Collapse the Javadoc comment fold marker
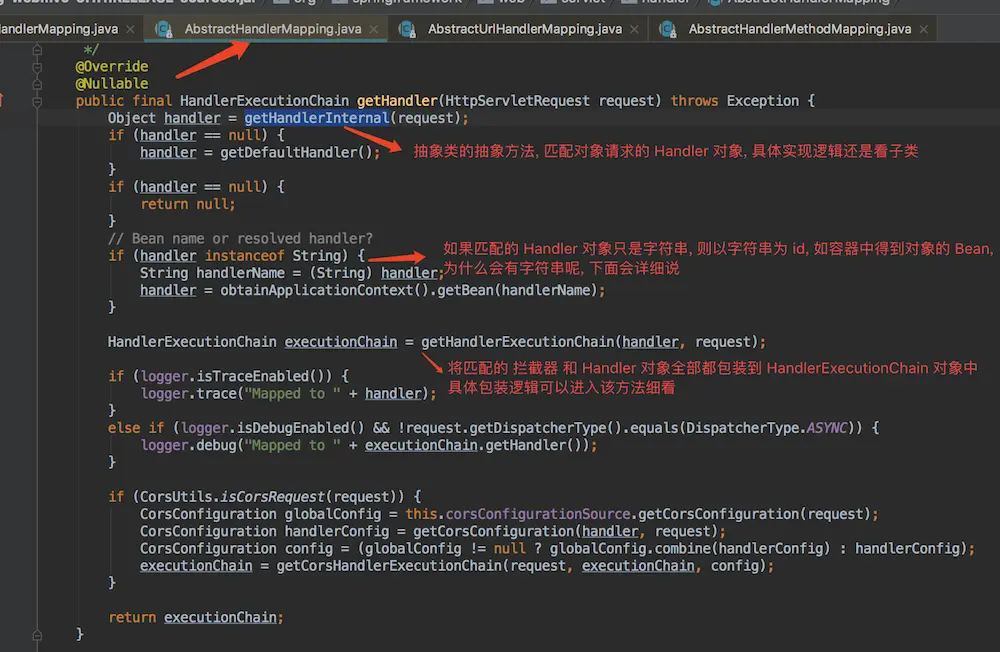This screenshot has height=652, width=1000. pyautogui.click(x=37, y=49)
